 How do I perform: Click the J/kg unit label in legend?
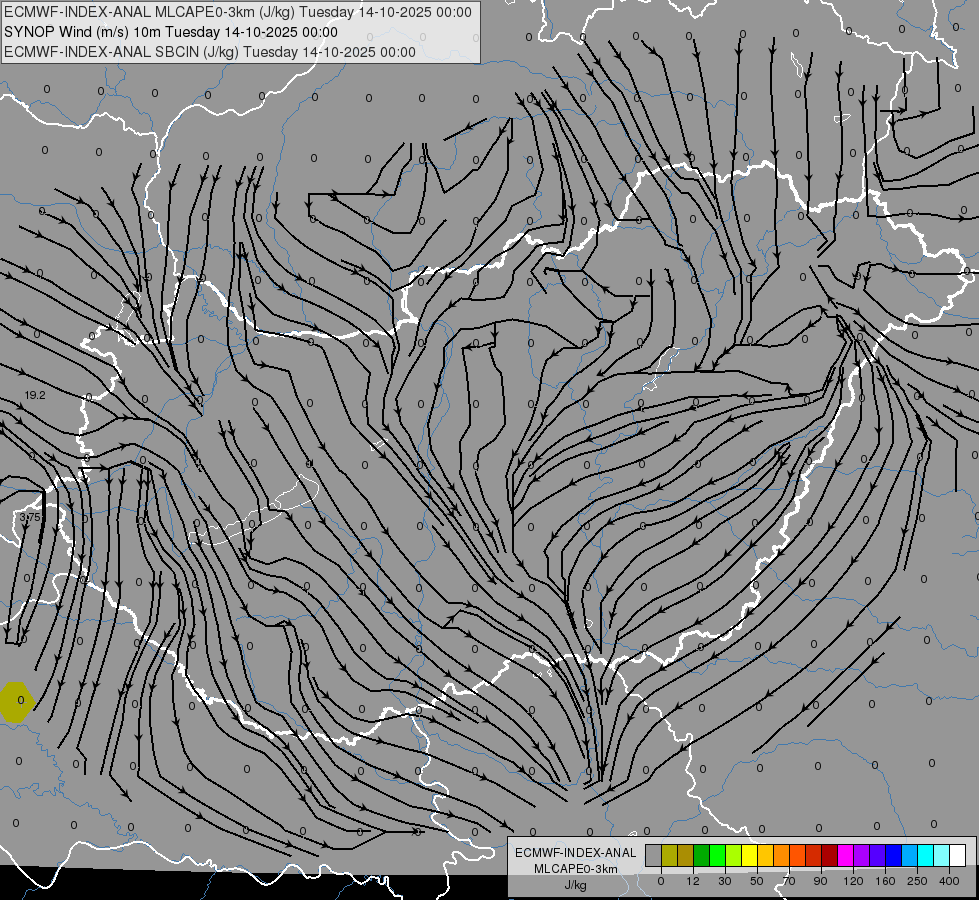[x=576, y=885]
